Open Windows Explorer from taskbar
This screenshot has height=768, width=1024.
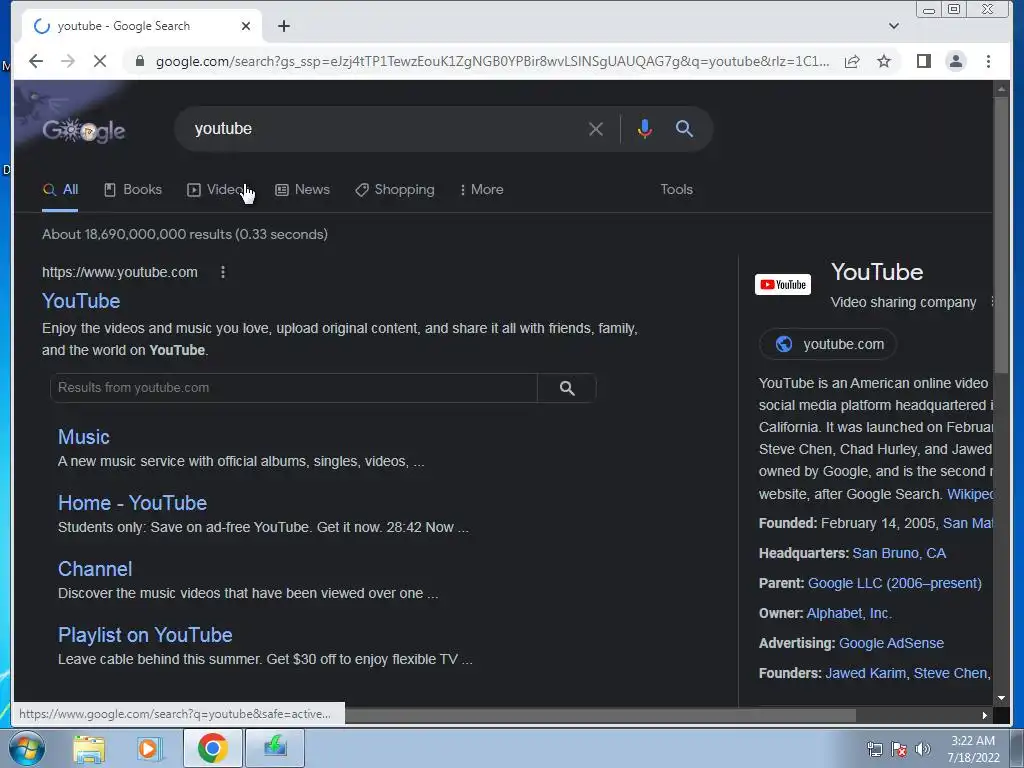(x=89, y=748)
